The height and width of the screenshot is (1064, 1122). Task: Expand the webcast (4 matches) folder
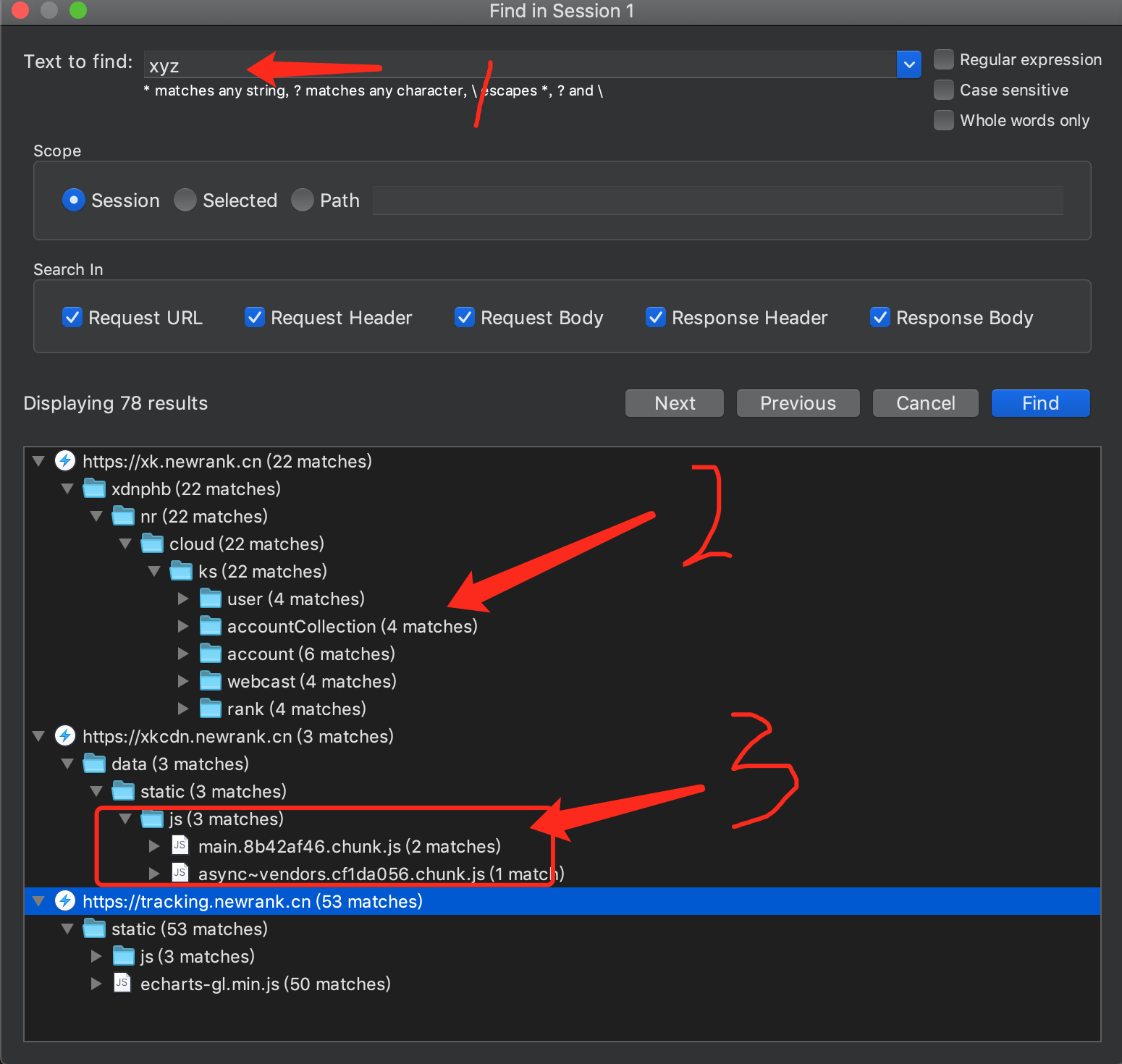pyautogui.click(x=183, y=680)
